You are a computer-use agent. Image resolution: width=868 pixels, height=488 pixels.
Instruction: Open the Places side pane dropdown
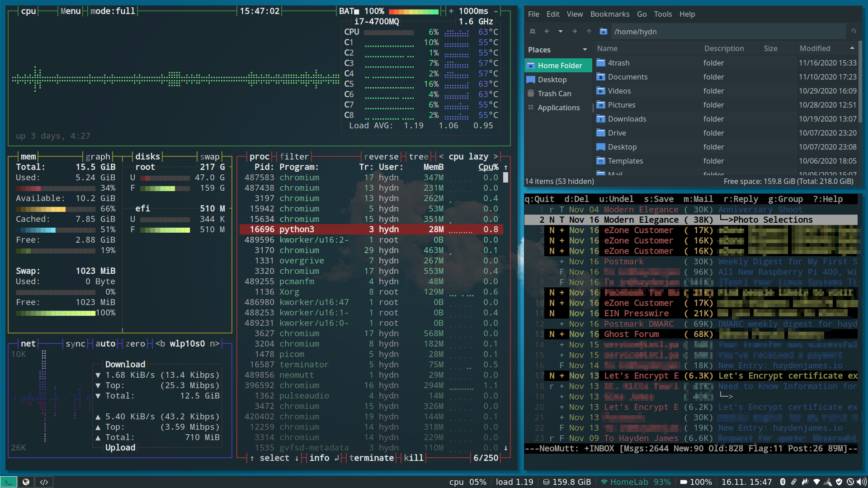point(582,49)
